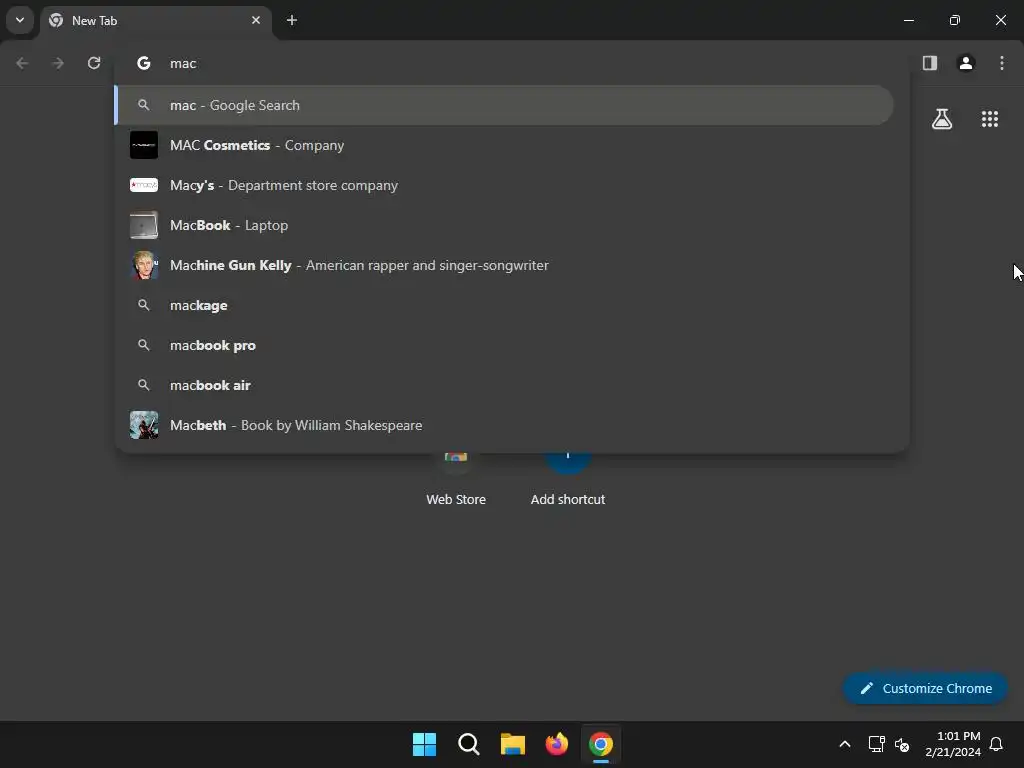The height and width of the screenshot is (768, 1024).
Task: Click the MacBook laptop thumbnail
Action: [144, 225]
